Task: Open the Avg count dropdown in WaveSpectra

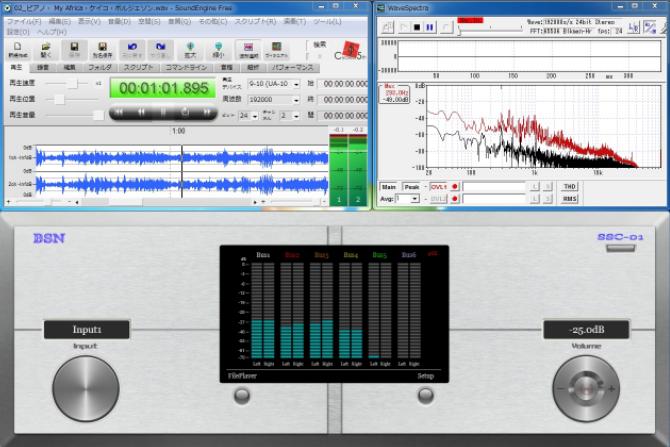Action: (x=416, y=199)
